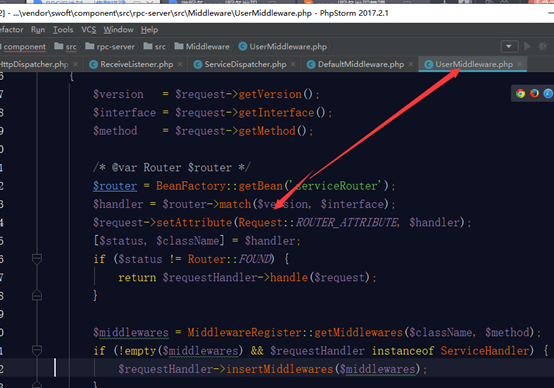Switch to the ServiceDispatcher.php tab

246,64
